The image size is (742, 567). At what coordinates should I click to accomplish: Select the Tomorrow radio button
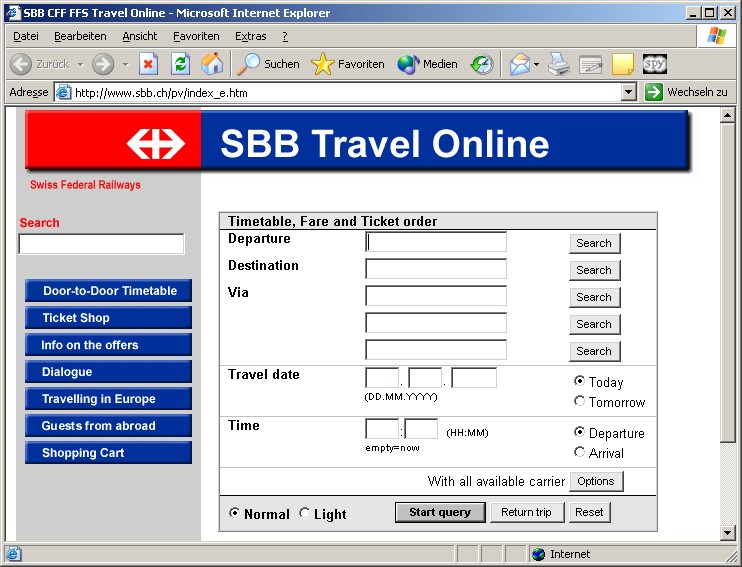point(579,401)
